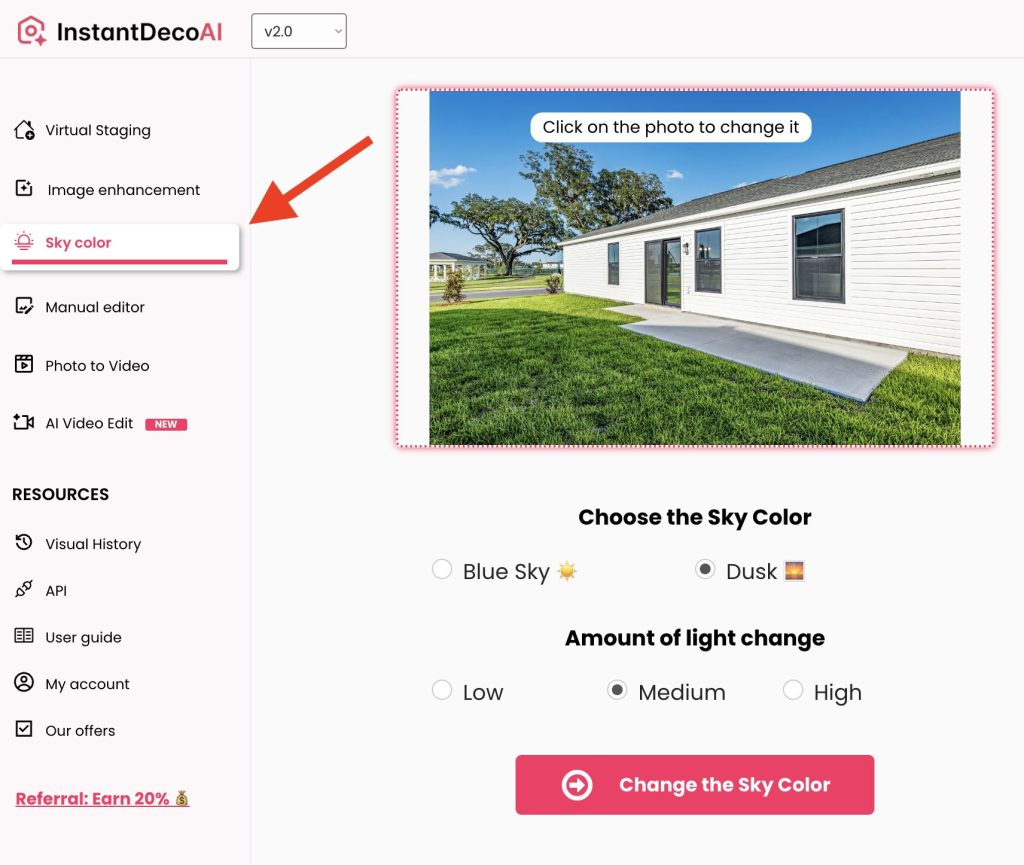Click the house photo to change it
The image size is (1024, 865).
pyautogui.click(x=695, y=268)
